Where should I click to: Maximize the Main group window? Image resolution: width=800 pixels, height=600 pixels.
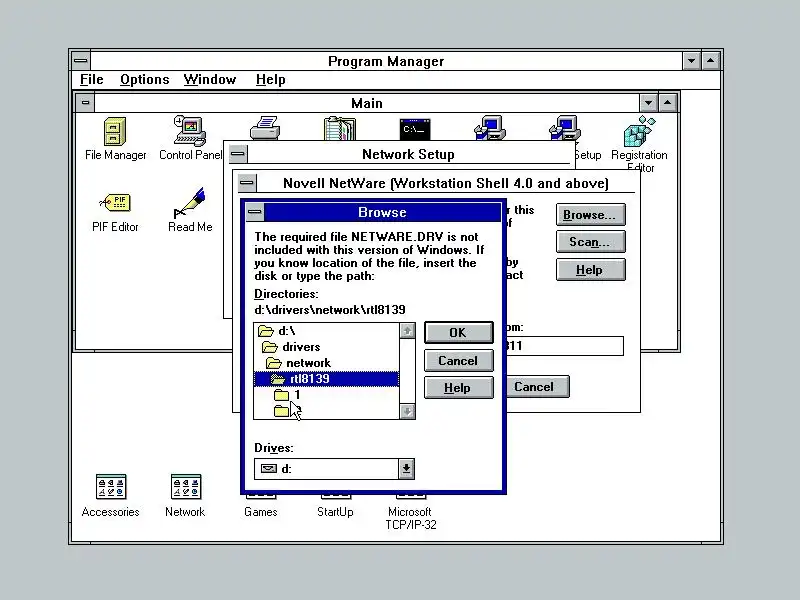point(668,103)
